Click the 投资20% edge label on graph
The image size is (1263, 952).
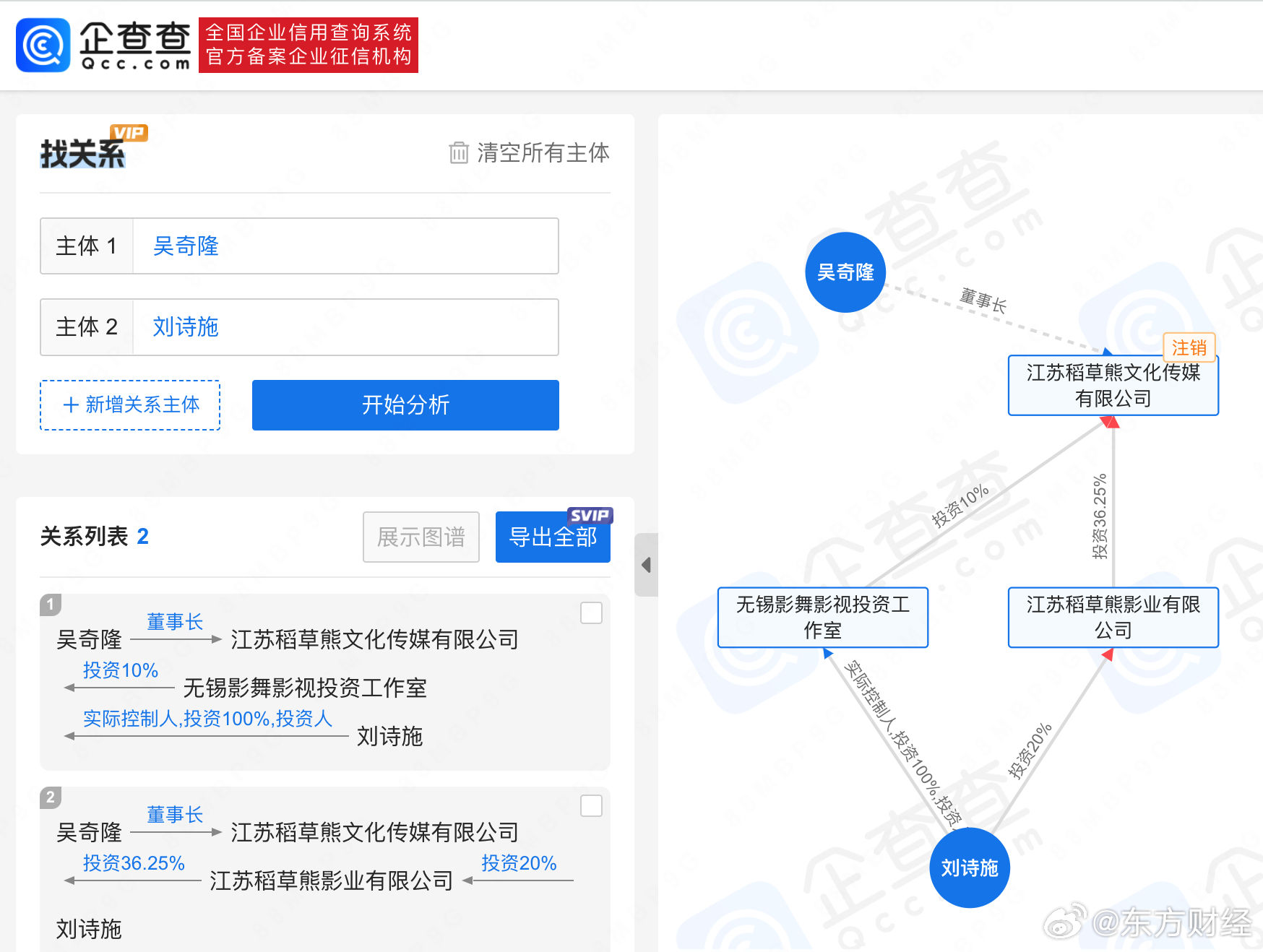pos(1030,750)
